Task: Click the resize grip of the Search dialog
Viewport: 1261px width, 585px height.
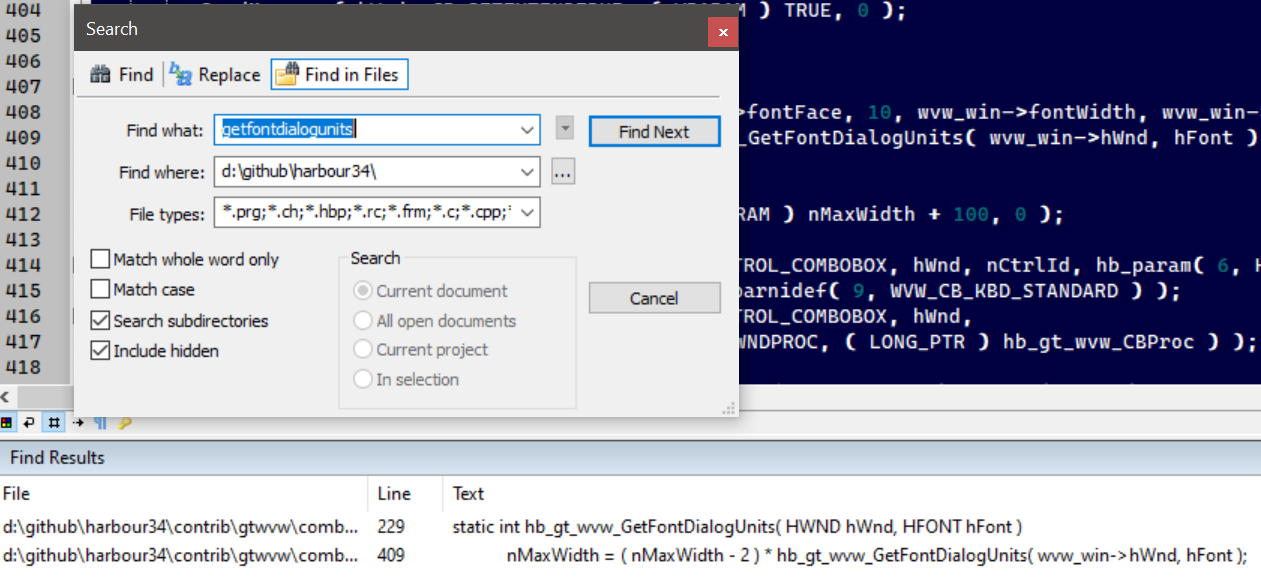Action: pos(729,407)
